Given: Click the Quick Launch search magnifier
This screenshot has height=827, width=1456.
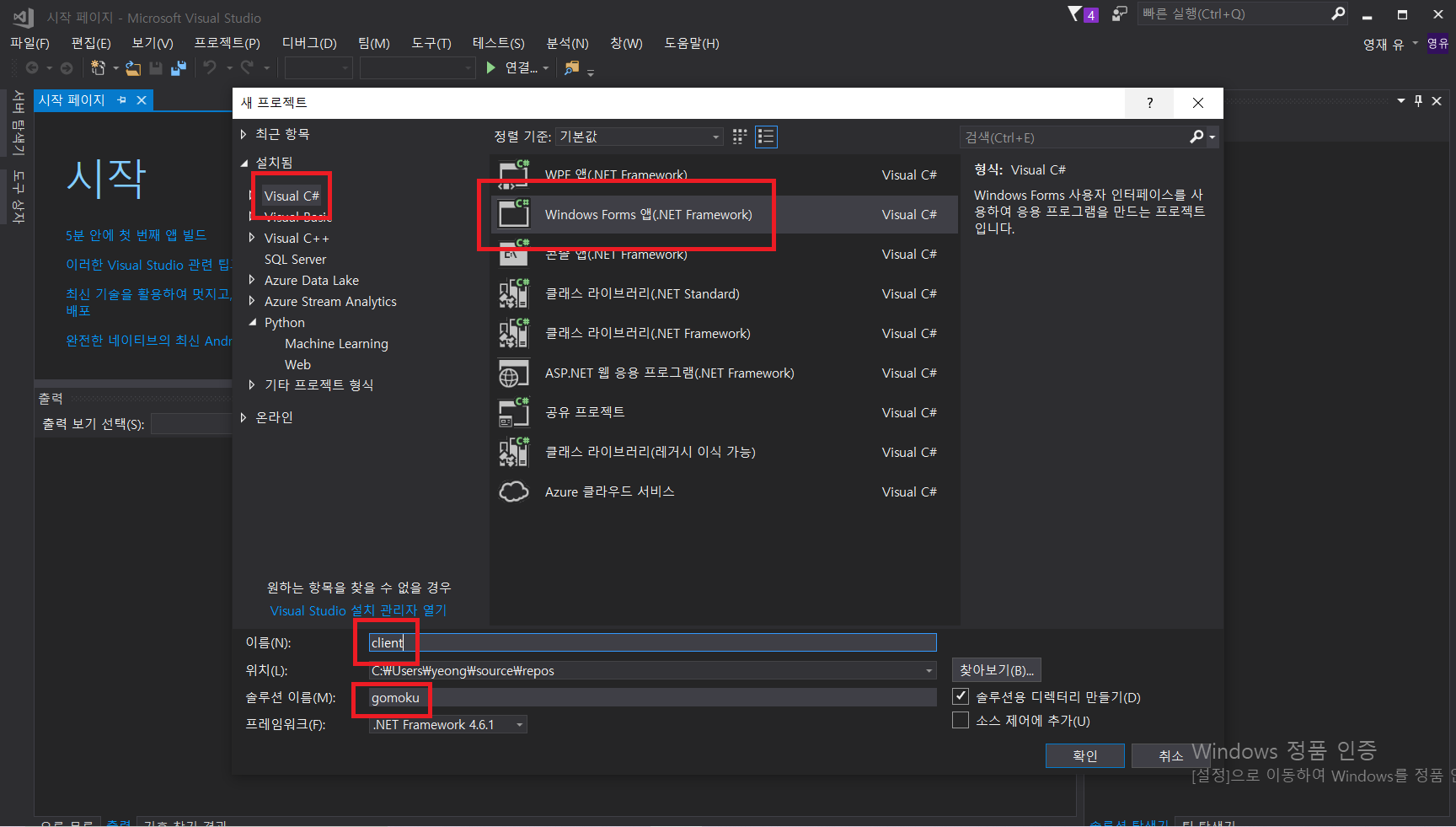Looking at the screenshot, I should click(x=1338, y=13).
